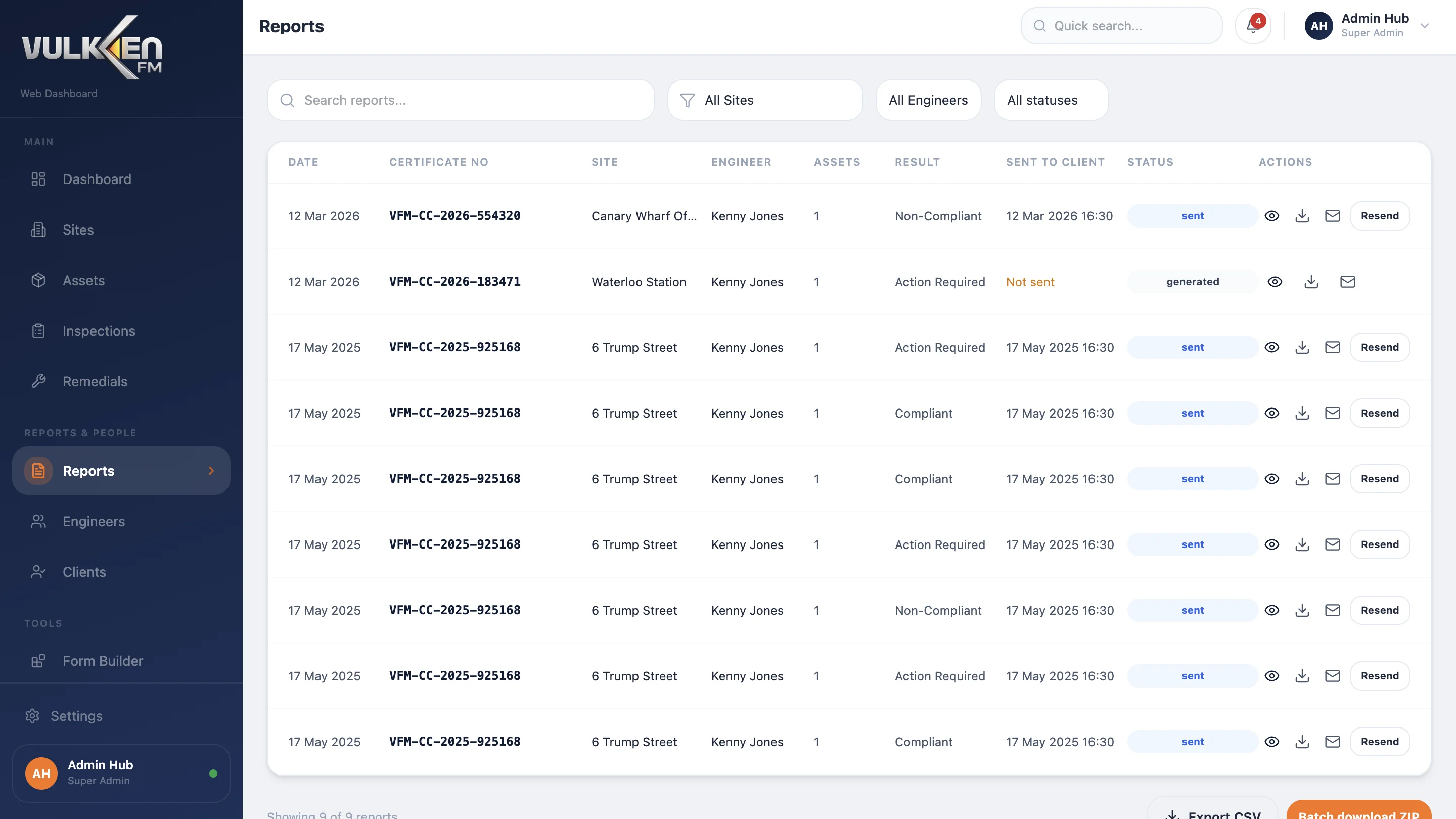Open the Engineers page
1456x819 pixels.
coord(94,521)
